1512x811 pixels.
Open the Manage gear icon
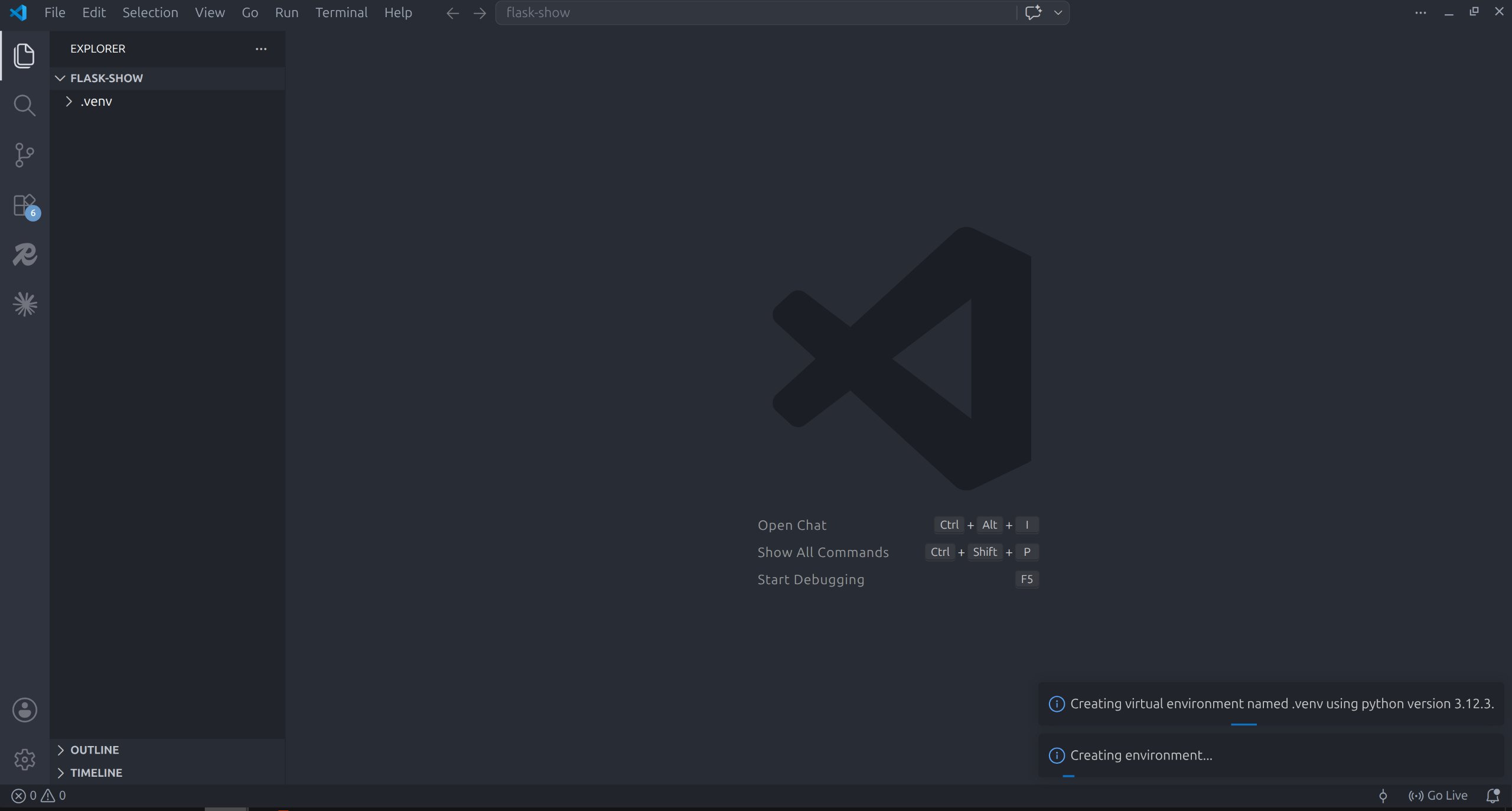[x=25, y=760]
